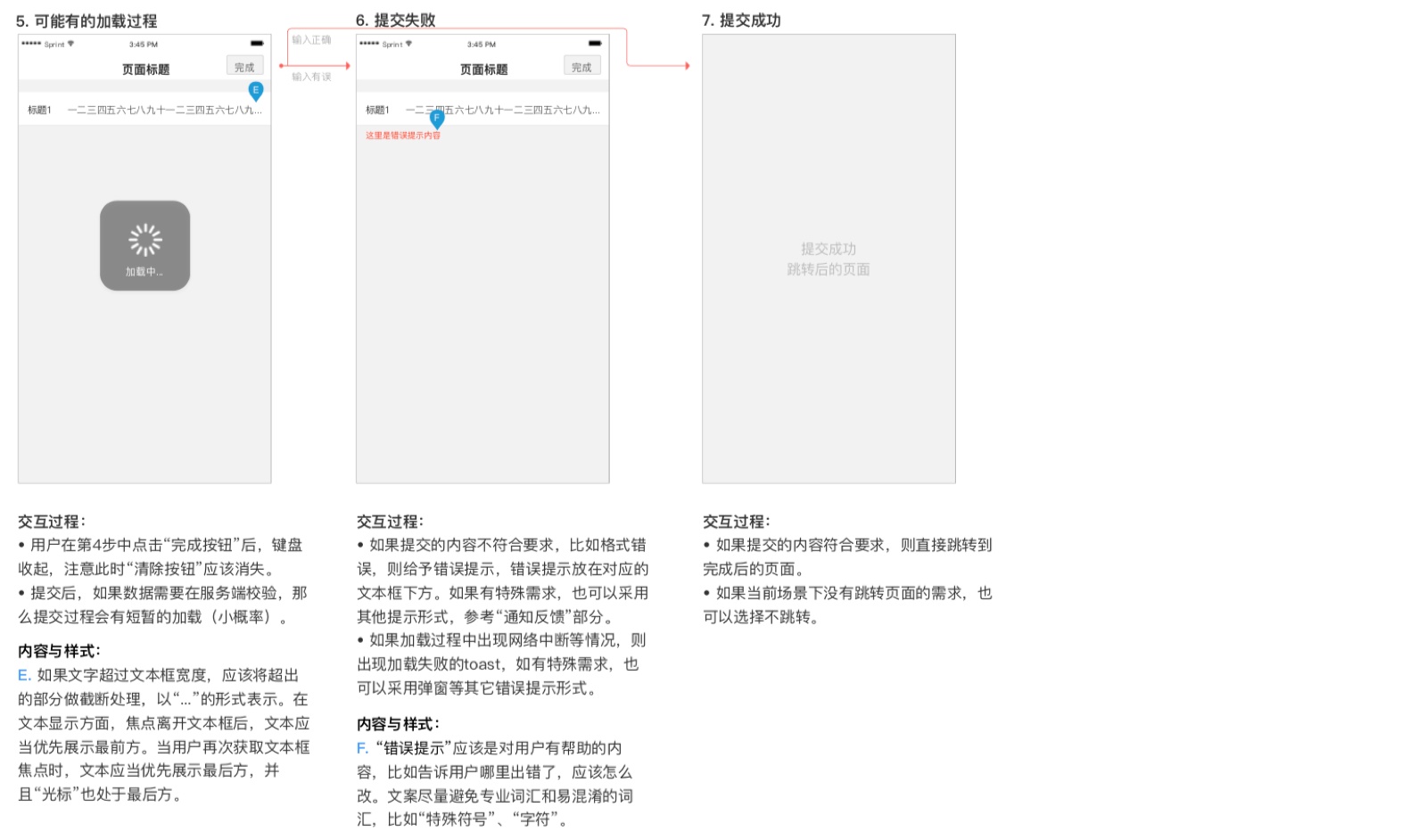Click the blue F marker pin in mockup 6
Viewport: 1418px width, 840px height.
(x=437, y=119)
